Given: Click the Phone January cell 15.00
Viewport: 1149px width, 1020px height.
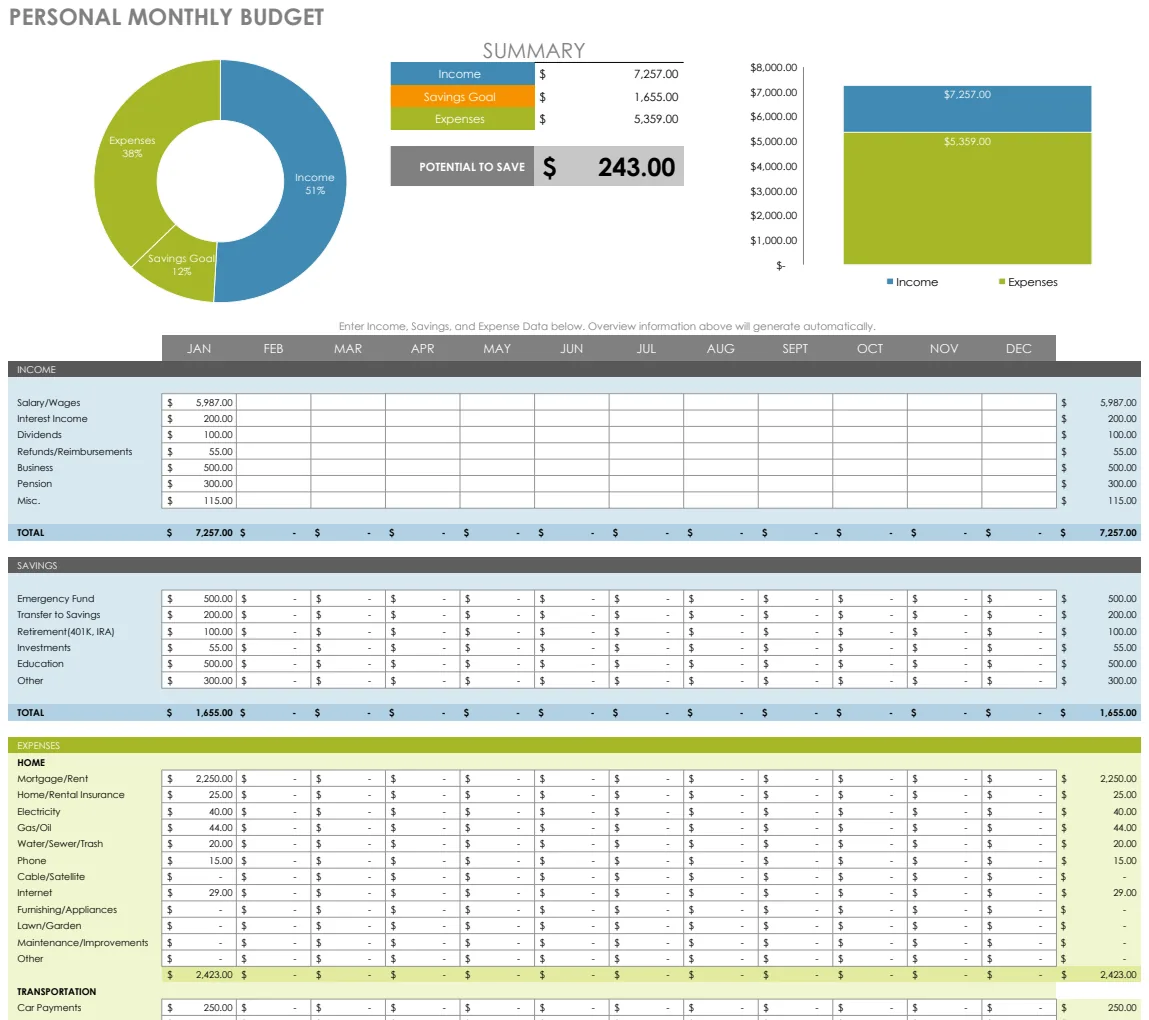Looking at the screenshot, I should [199, 860].
